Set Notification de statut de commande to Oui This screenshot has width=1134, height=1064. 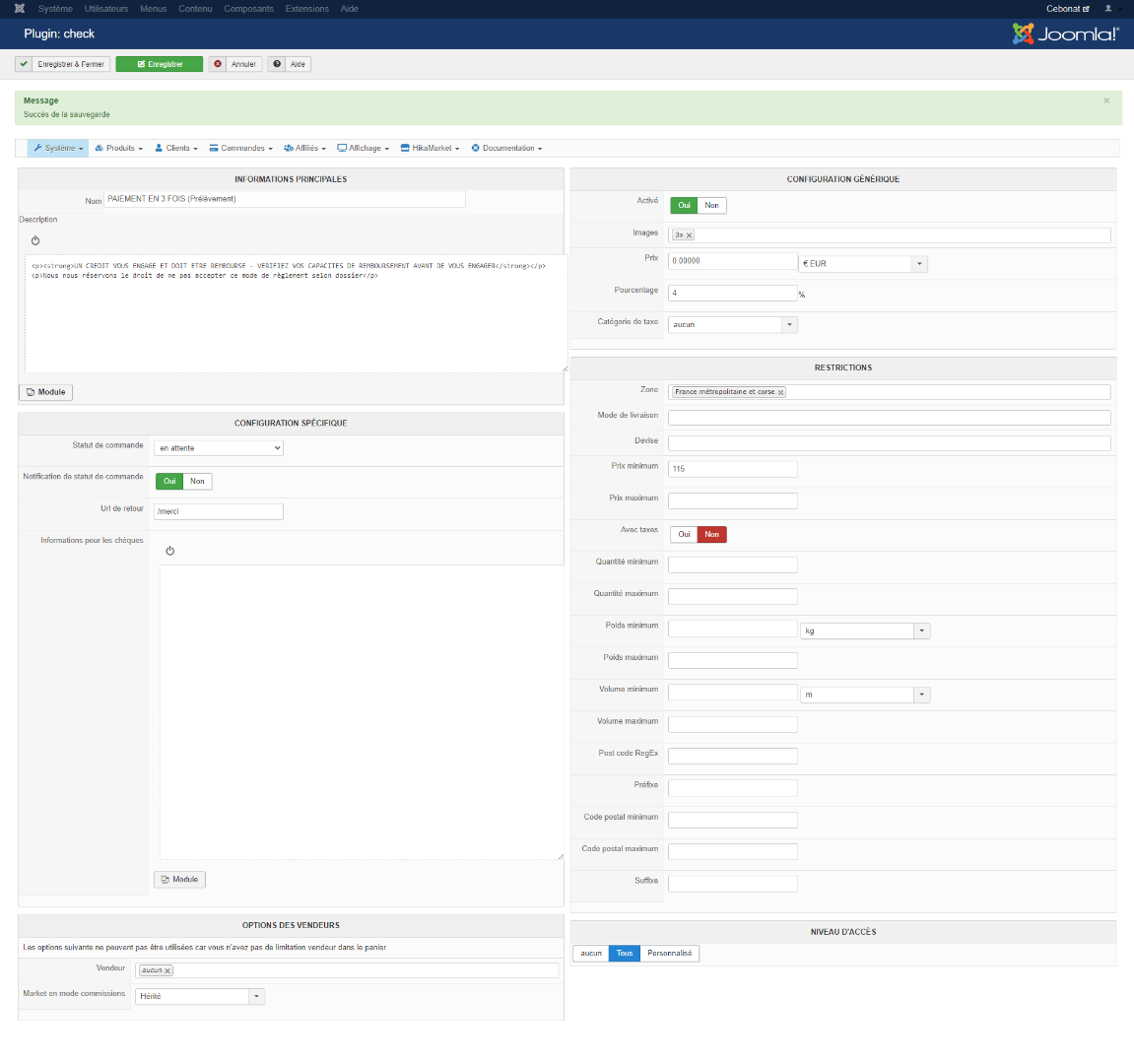(x=169, y=481)
